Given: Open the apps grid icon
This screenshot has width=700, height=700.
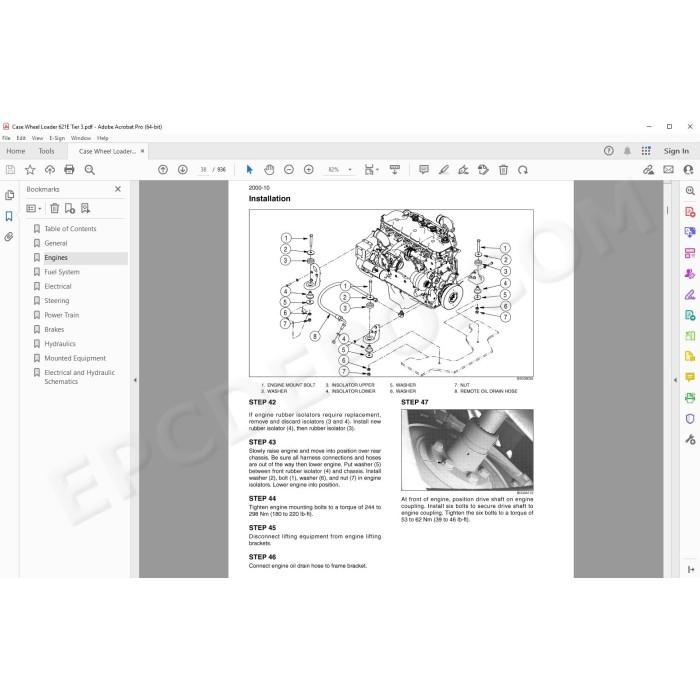Looking at the screenshot, I should (x=646, y=151).
